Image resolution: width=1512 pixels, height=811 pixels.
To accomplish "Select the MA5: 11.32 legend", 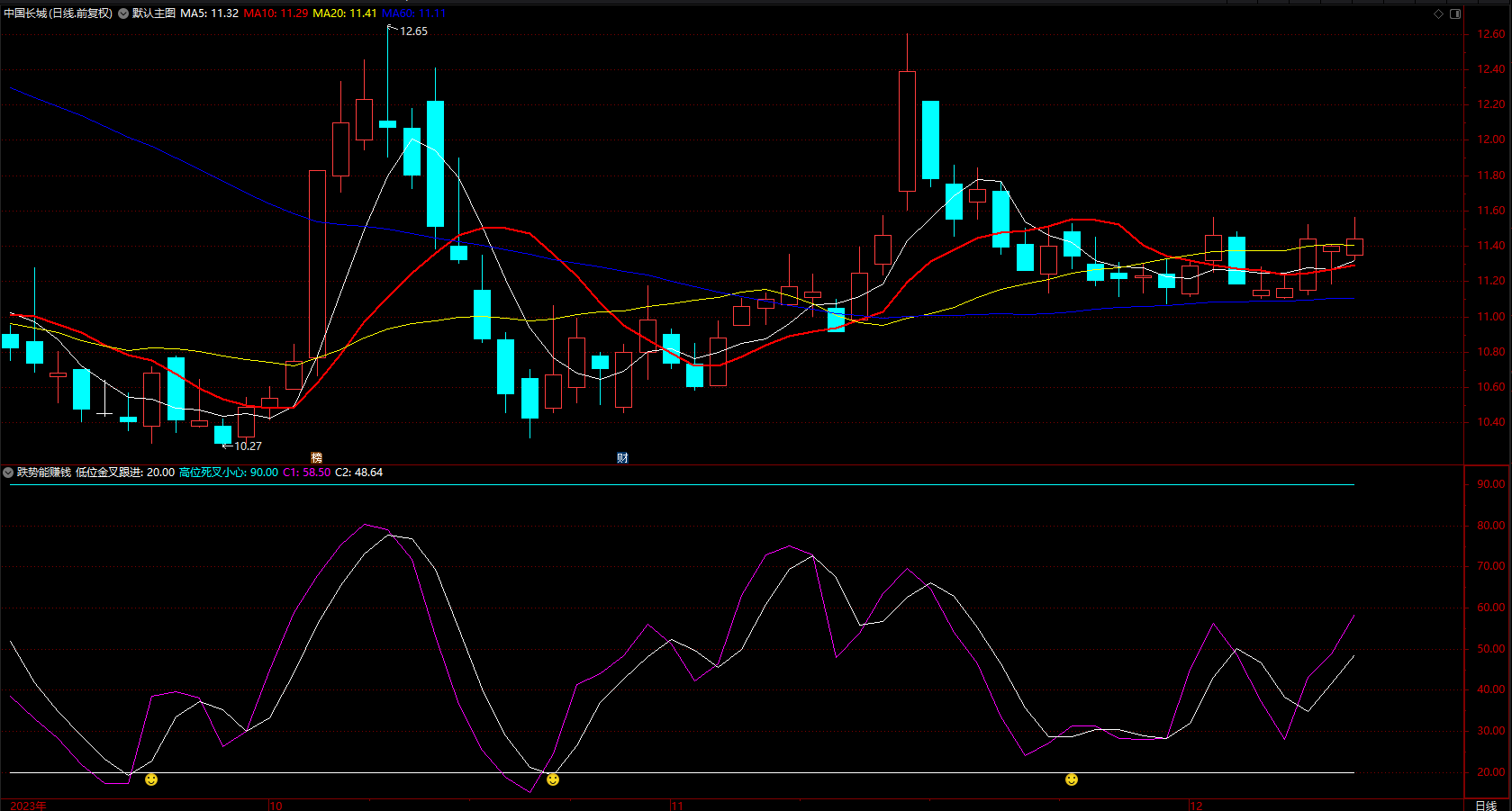I will click(x=209, y=14).
